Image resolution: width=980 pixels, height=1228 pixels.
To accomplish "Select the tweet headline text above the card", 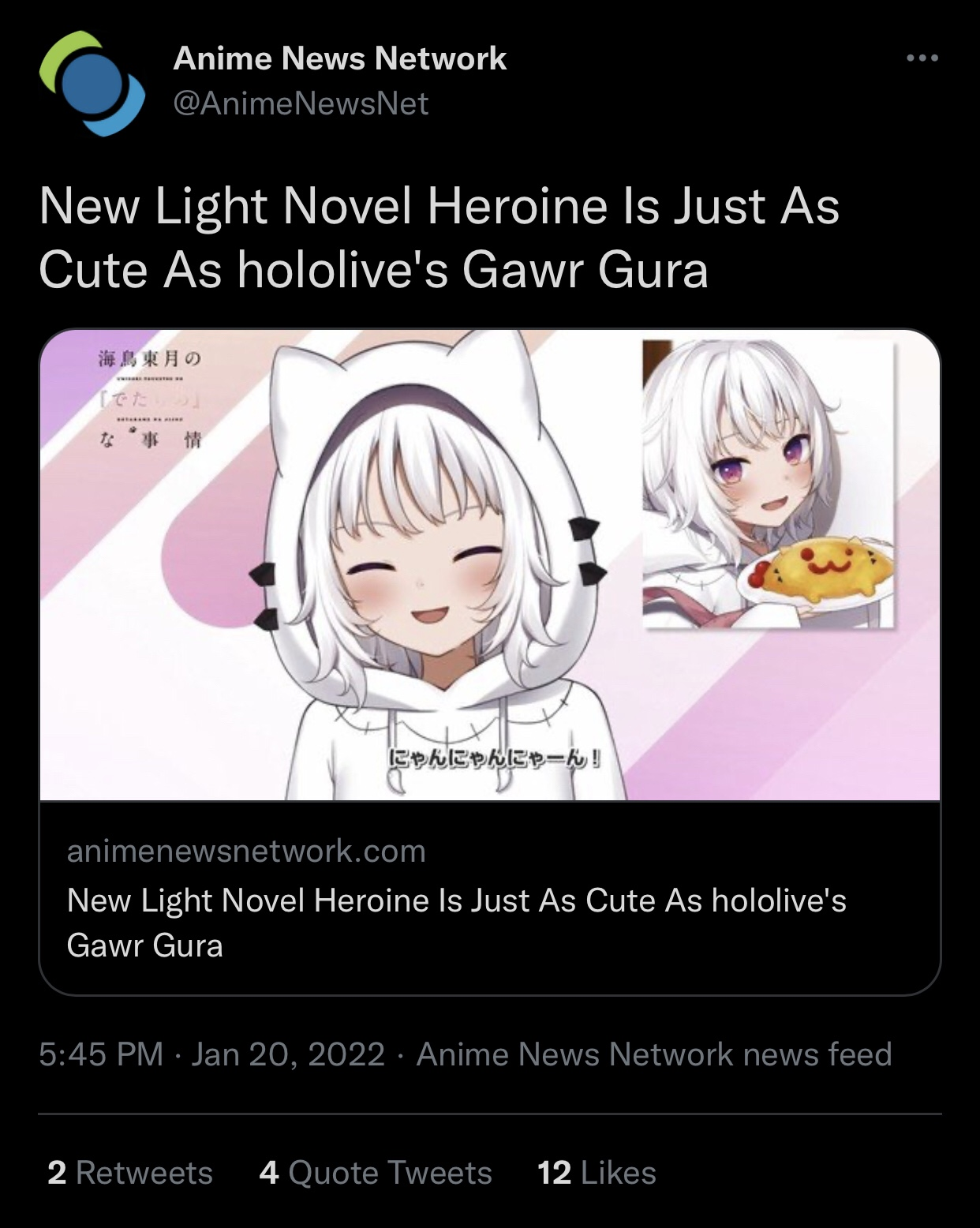I will (x=439, y=238).
